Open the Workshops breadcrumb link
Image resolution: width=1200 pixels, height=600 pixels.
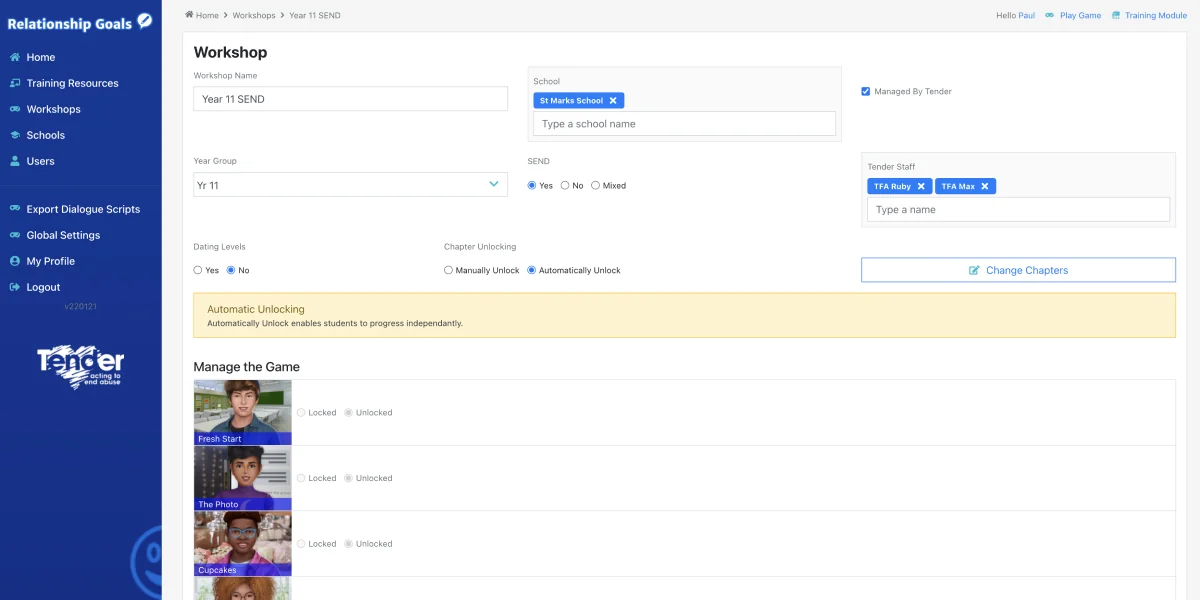click(253, 15)
